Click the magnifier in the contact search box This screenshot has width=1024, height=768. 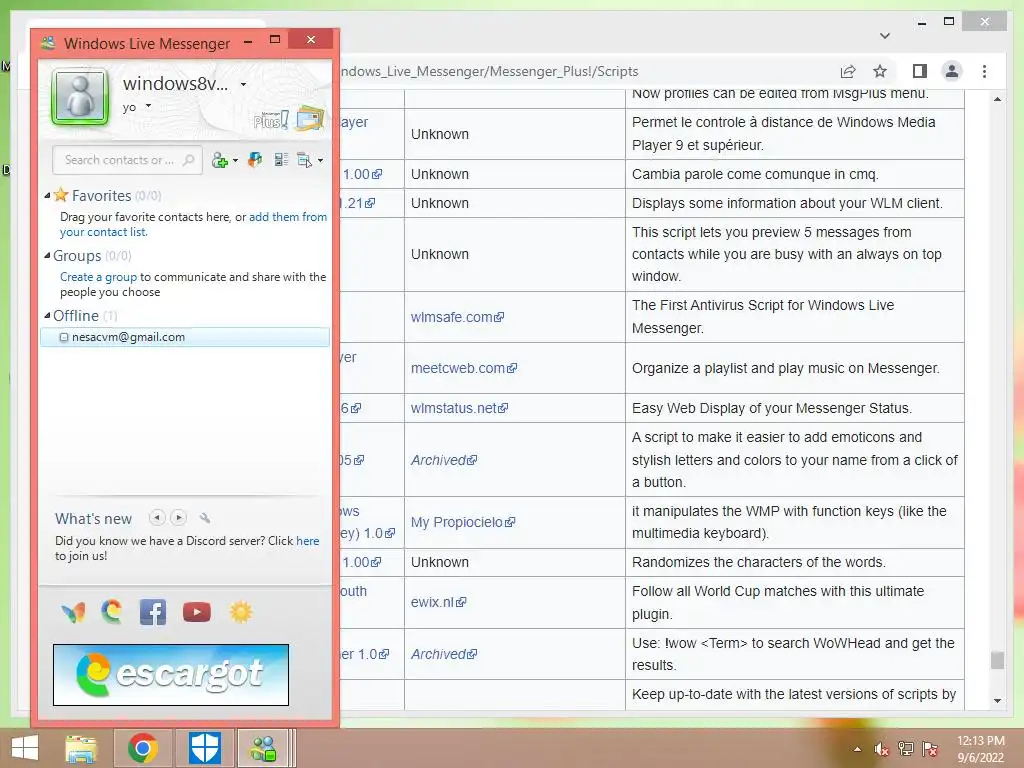(189, 160)
